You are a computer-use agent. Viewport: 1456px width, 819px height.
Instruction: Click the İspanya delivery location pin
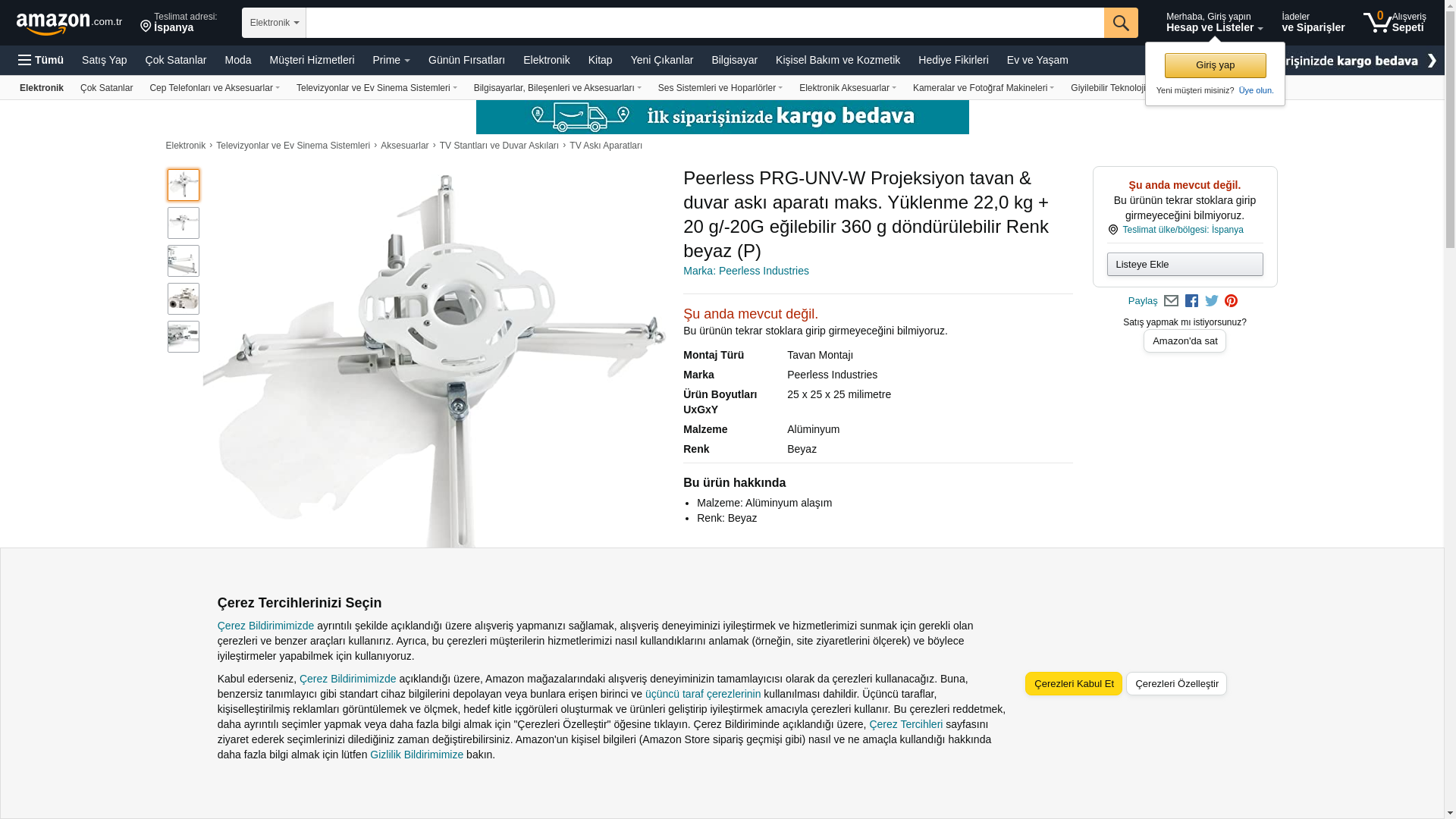pos(146,27)
